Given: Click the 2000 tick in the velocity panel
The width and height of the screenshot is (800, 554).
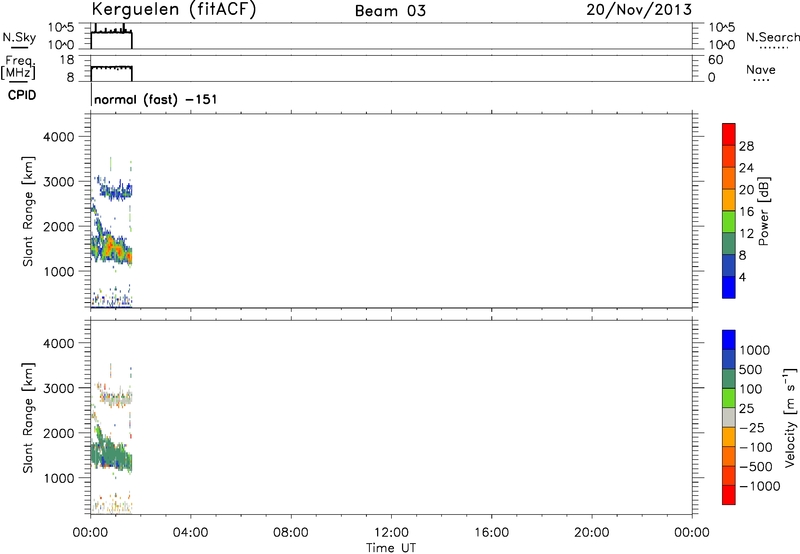Looking at the screenshot, I should [59, 433].
